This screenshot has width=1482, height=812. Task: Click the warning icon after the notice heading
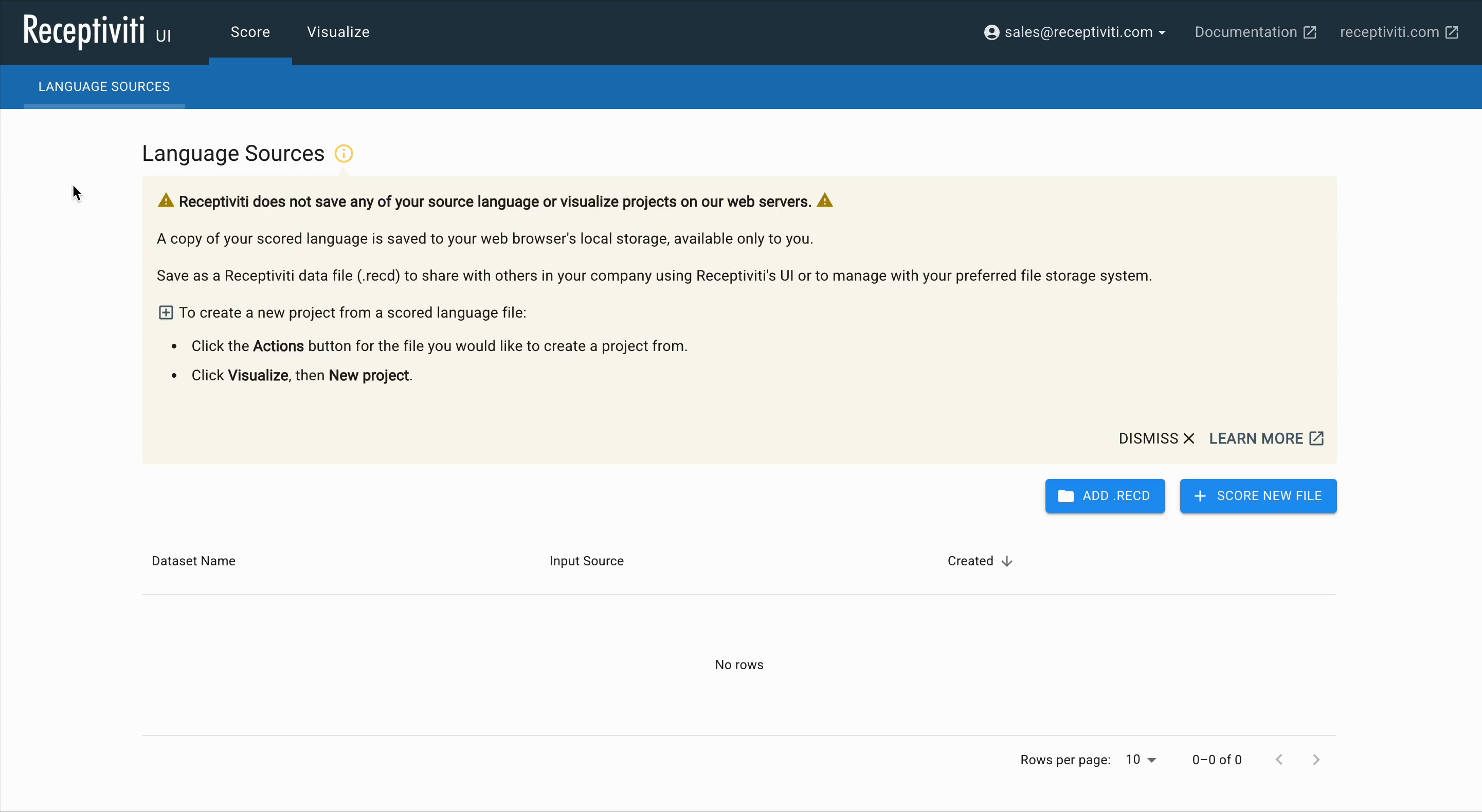coord(824,201)
